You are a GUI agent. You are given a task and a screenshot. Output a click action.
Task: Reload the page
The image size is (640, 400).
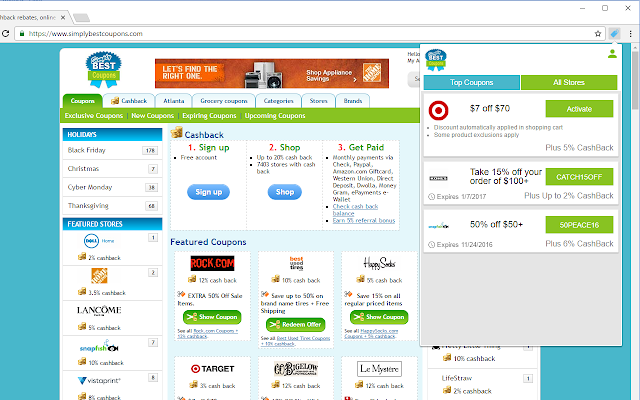(x=5, y=33)
